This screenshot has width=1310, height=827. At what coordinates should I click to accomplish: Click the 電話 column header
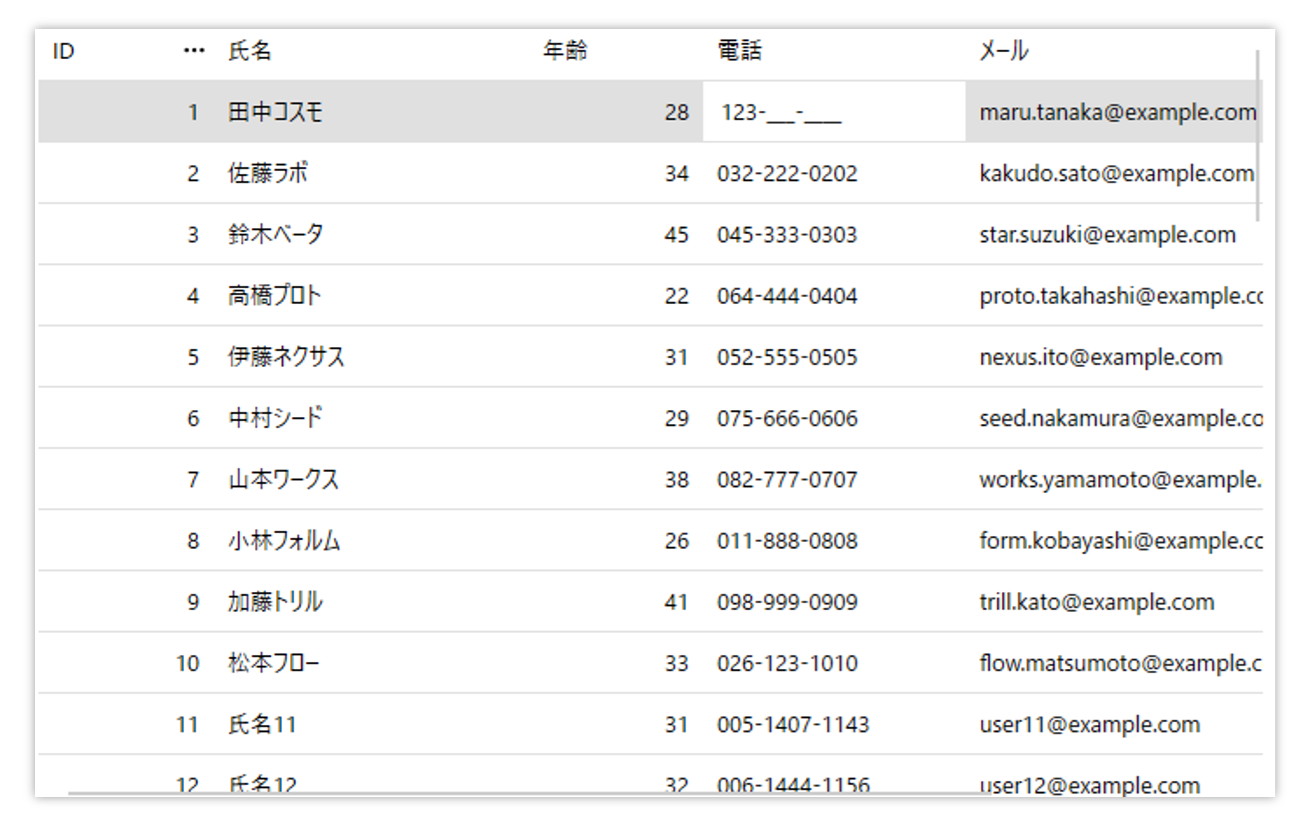(x=740, y=51)
